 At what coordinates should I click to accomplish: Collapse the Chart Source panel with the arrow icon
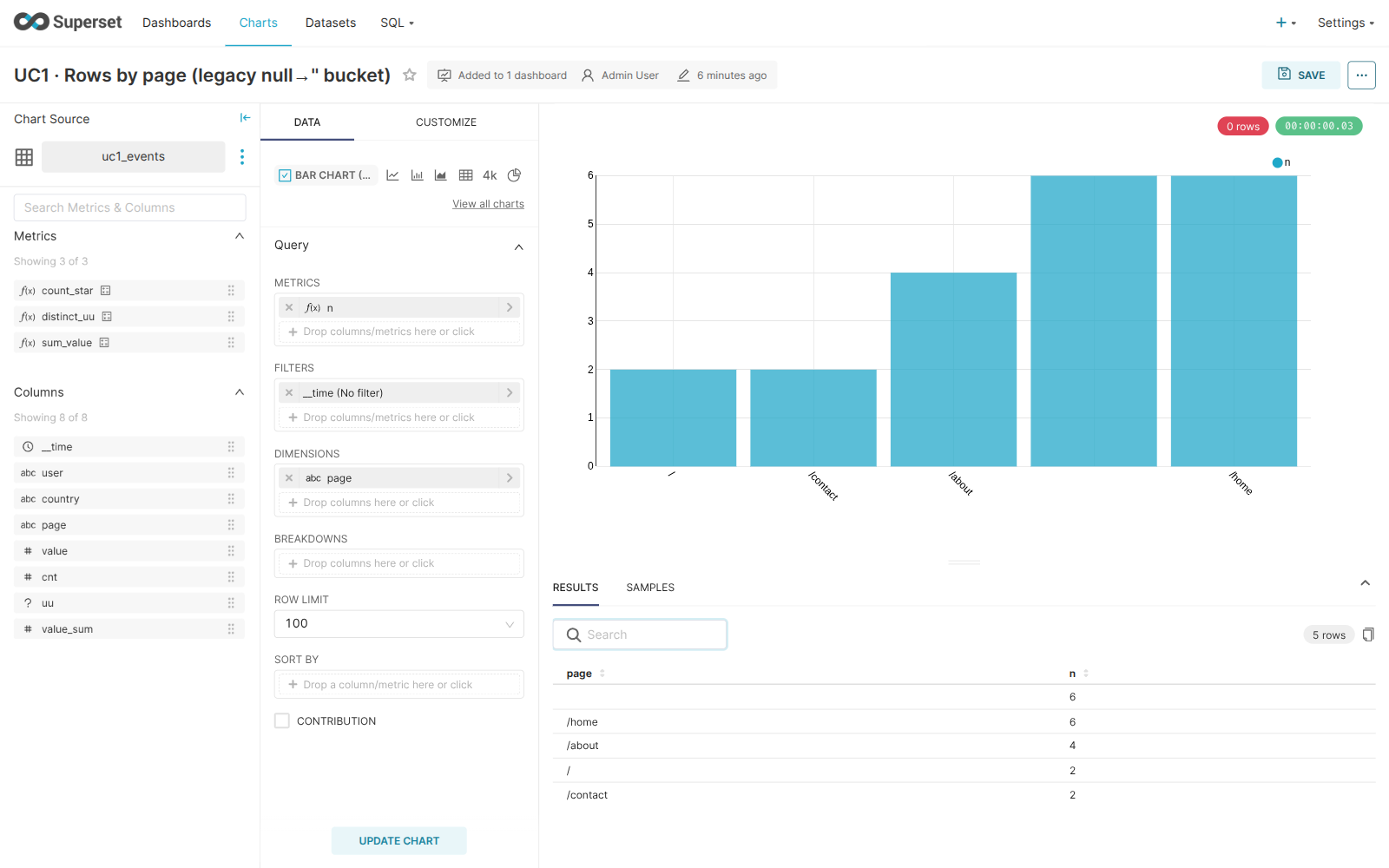pyautogui.click(x=245, y=118)
